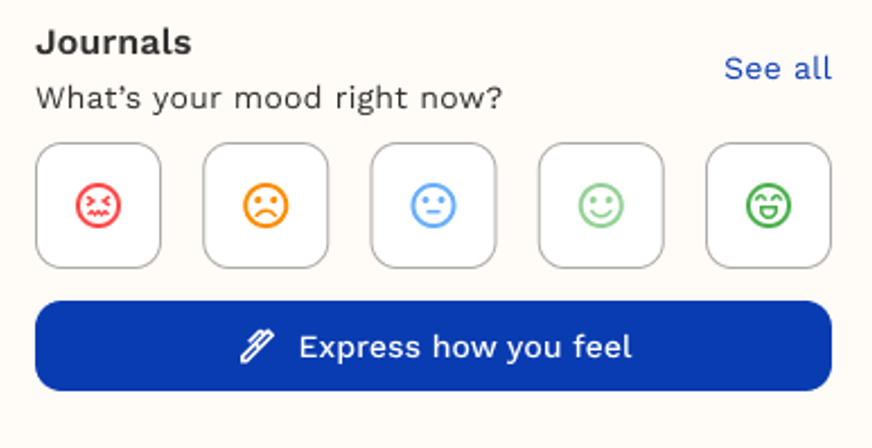Choose the dark green grinning face
This screenshot has width=872, height=448.
tap(768, 206)
